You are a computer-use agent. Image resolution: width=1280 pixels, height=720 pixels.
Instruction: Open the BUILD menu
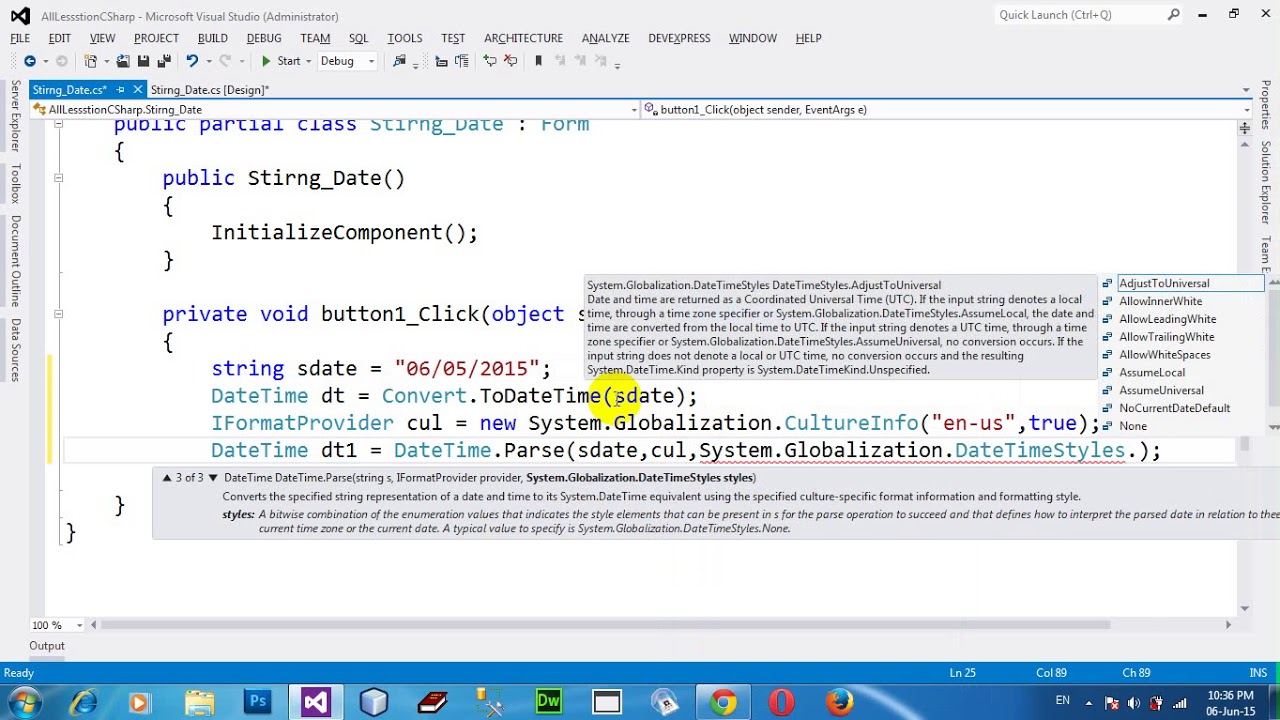[x=212, y=38]
